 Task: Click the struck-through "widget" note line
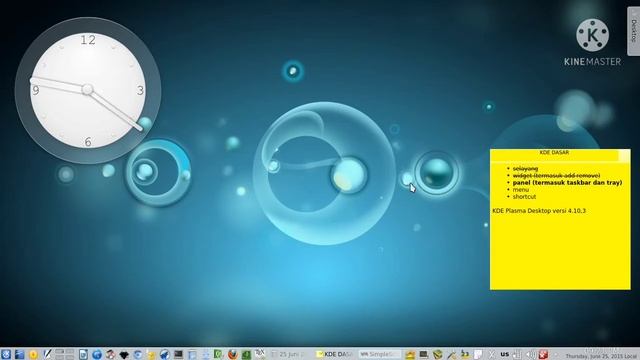coord(556,175)
